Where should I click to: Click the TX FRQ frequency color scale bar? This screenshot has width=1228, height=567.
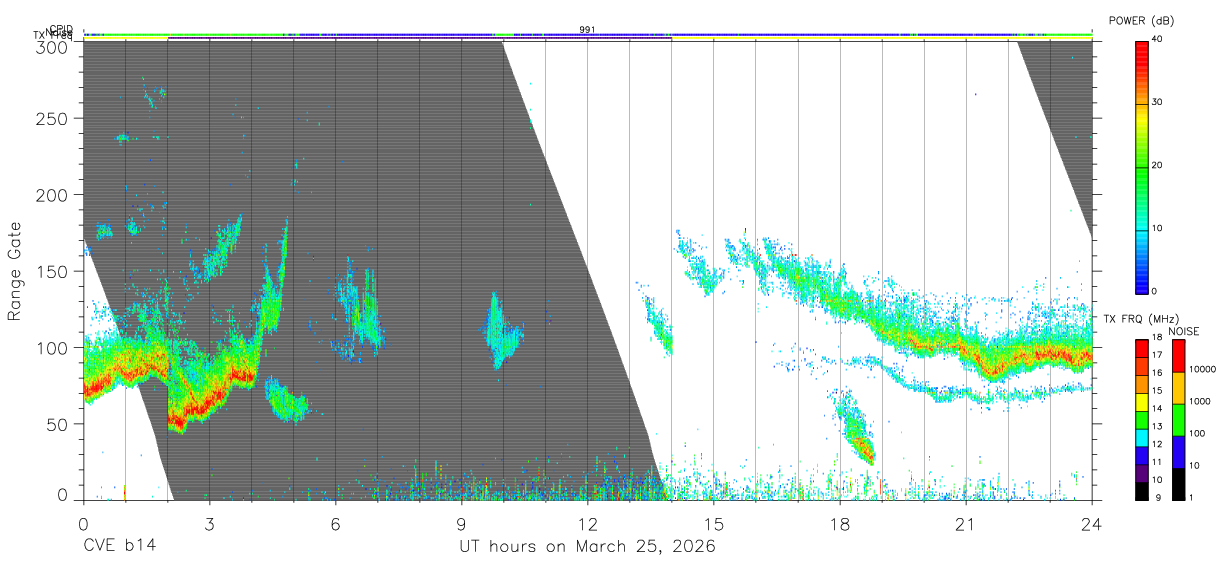point(1141,419)
